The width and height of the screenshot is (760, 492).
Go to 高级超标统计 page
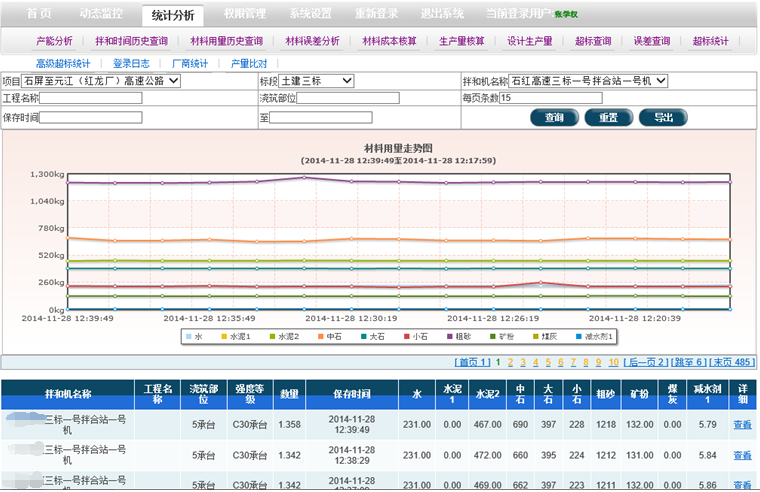pyautogui.click(x=63, y=63)
